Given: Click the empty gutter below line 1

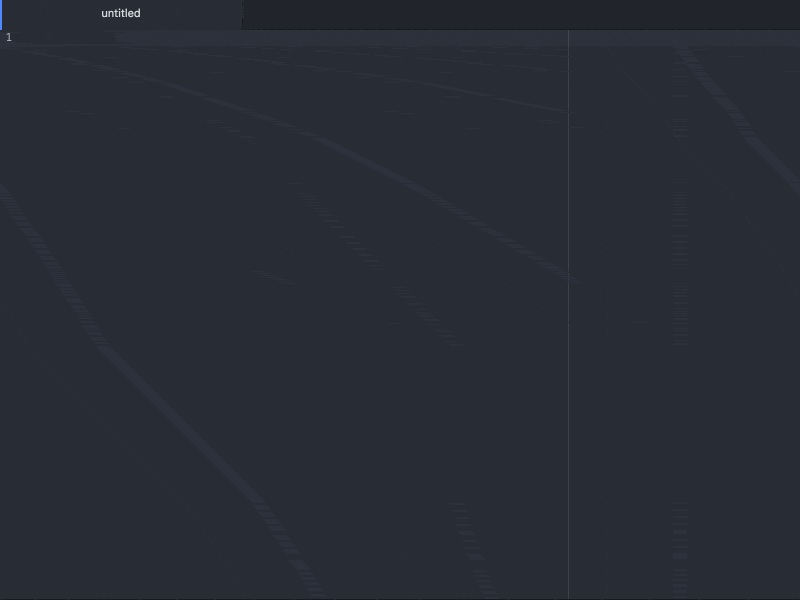Looking at the screenshot, I should pyautogui.click(x=8, y=300).
